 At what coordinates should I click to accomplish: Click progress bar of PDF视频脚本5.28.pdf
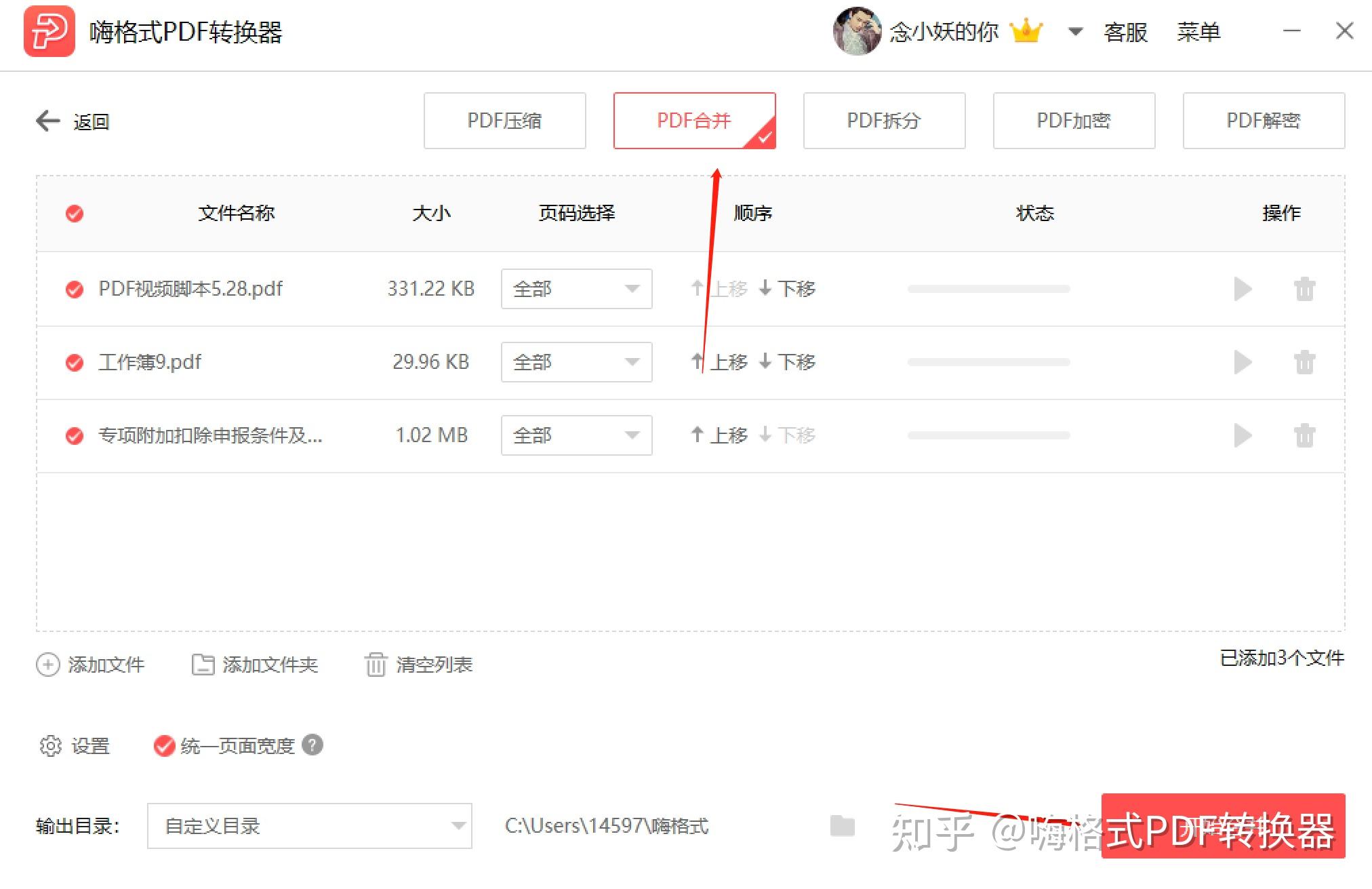point(989,289)
